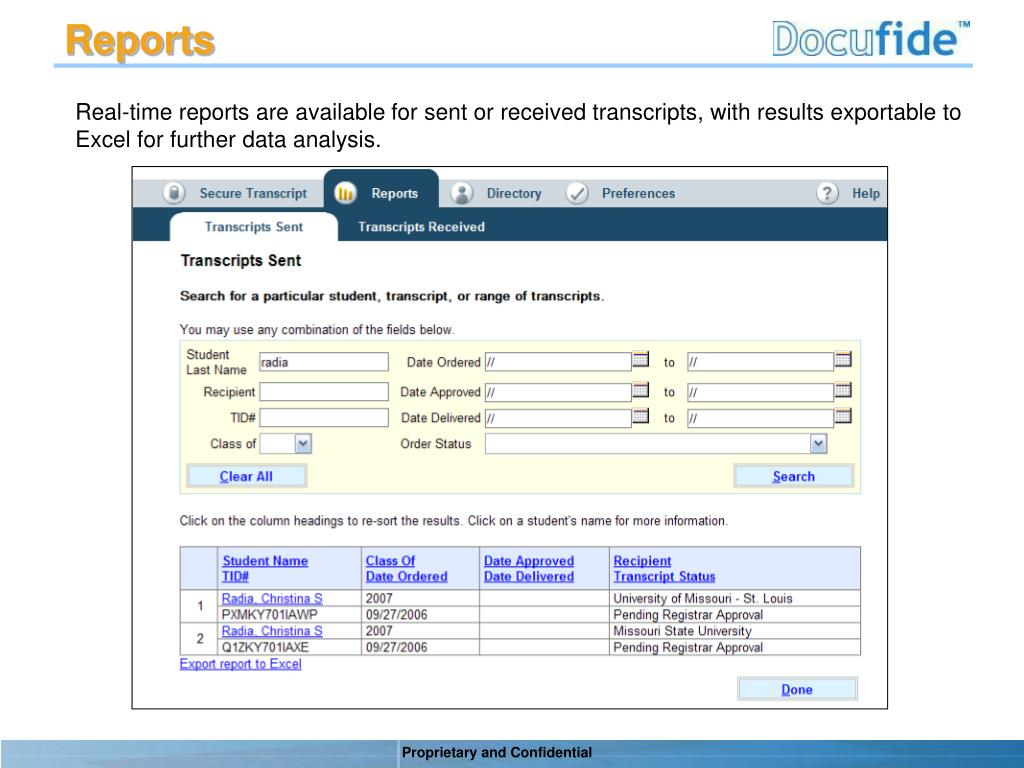Image resolution: width=1024 pixels, height=768 pixels.
Task: Open calendar for Date Approved start
Action: [641, 390]
